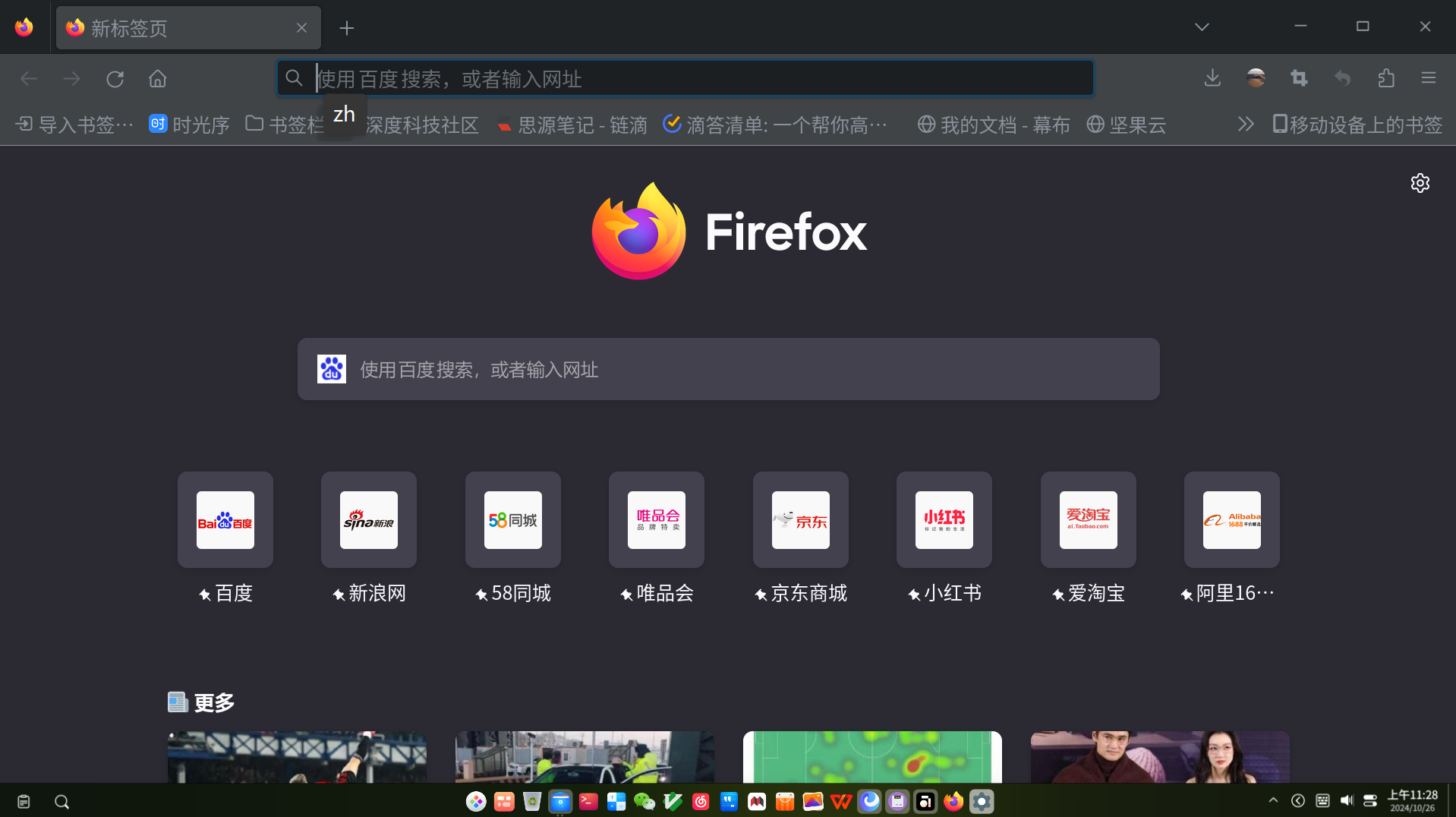This screenshot has height=817, width=1456.
Task: Click the Baidu search box on page
Action: point(729,369)
